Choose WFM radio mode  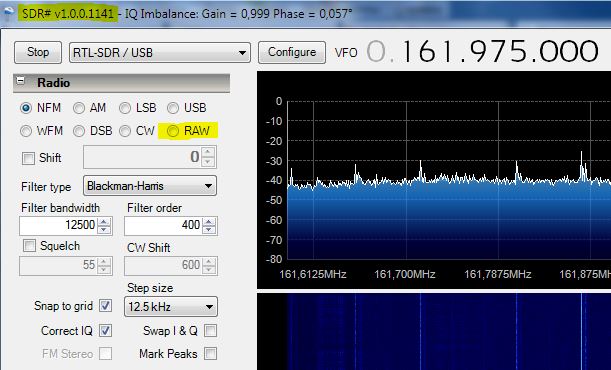(x=26, y=131)
